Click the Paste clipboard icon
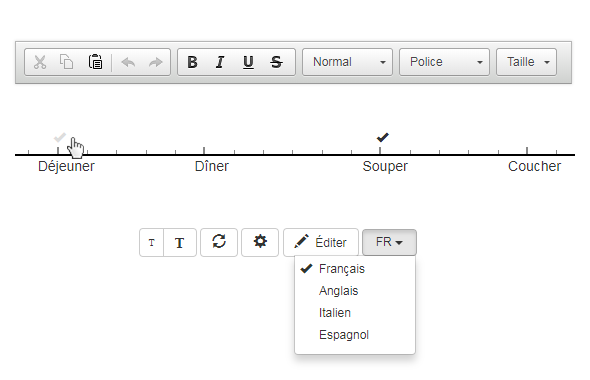 click(96, 62)
